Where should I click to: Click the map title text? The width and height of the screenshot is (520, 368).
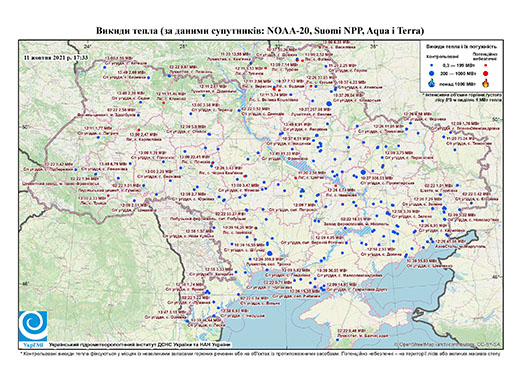(x=260, y=31)
